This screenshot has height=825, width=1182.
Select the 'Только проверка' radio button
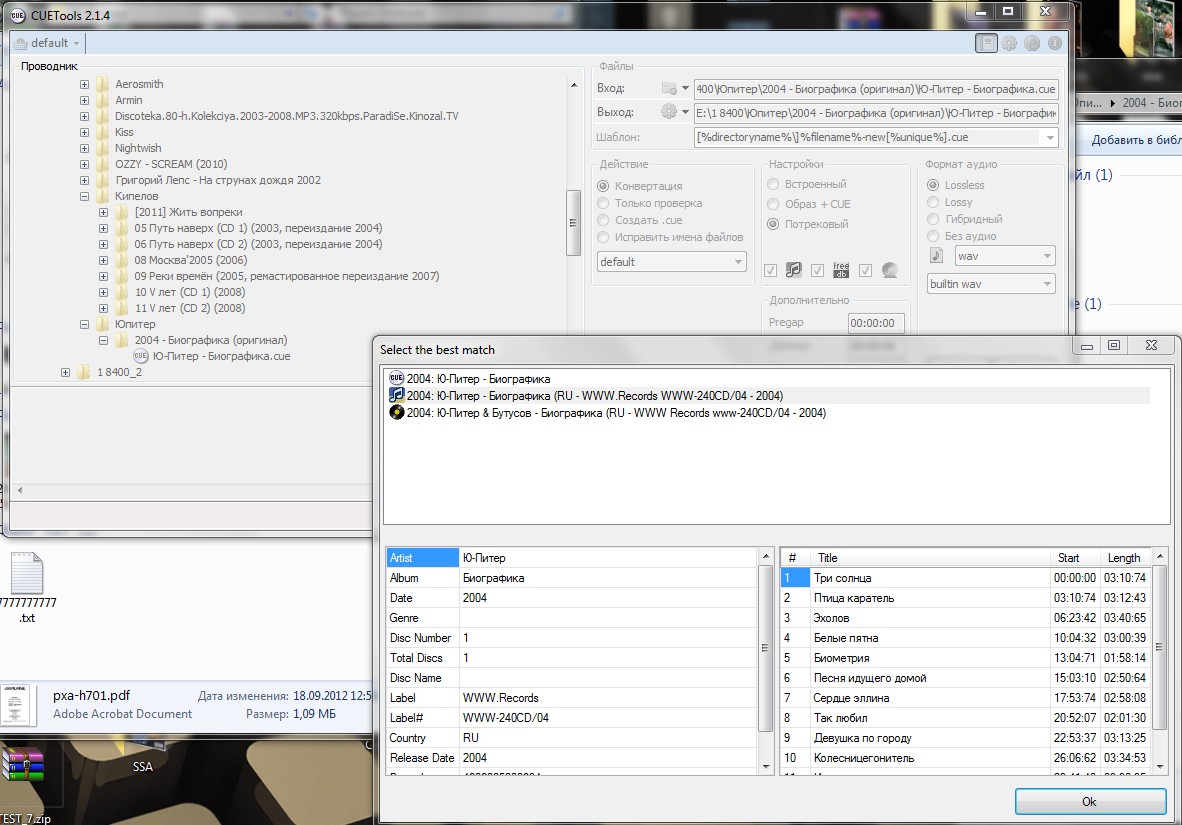point(603,203)
